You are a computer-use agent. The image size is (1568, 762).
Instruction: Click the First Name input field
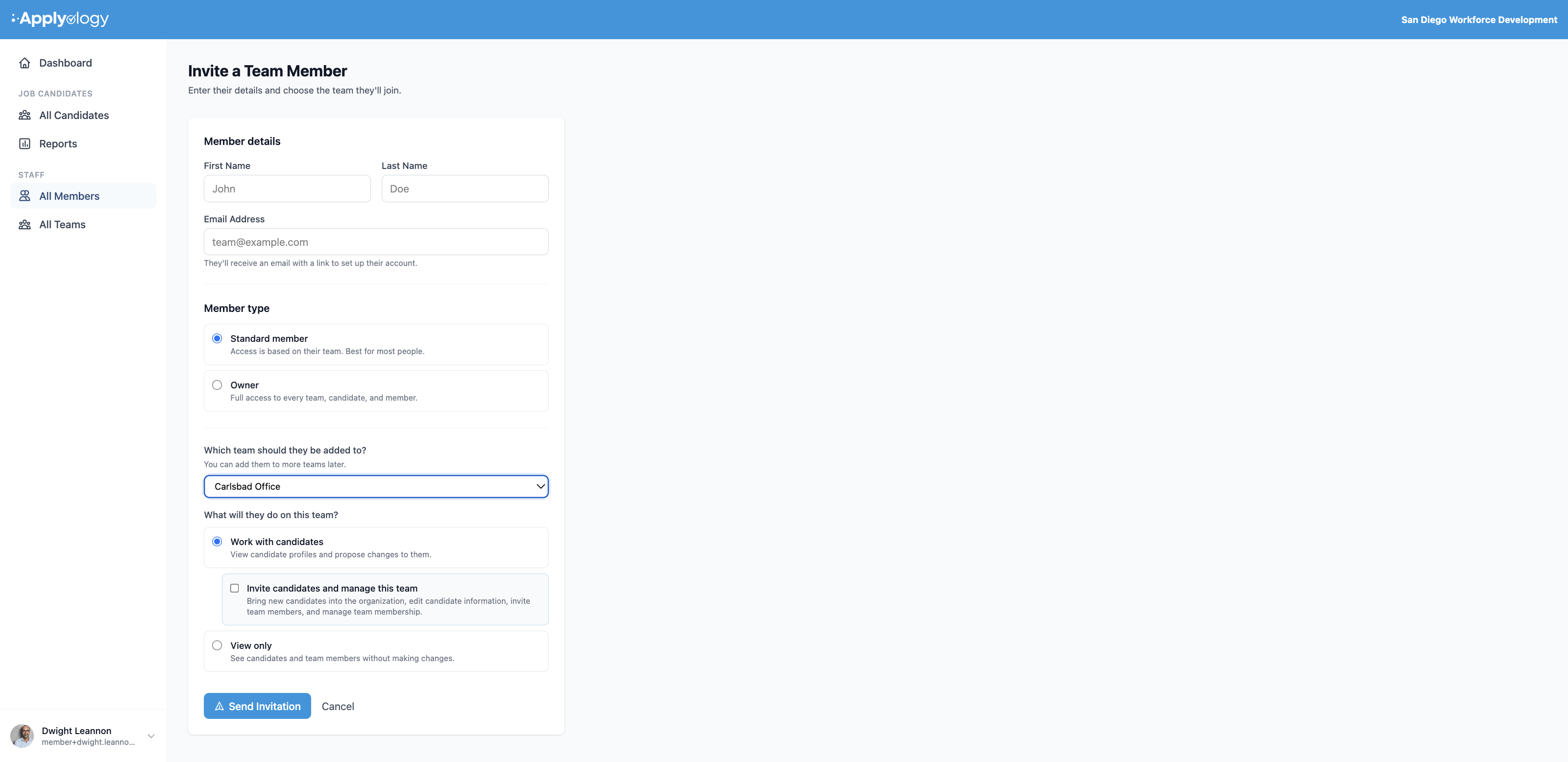coord(287,189)
